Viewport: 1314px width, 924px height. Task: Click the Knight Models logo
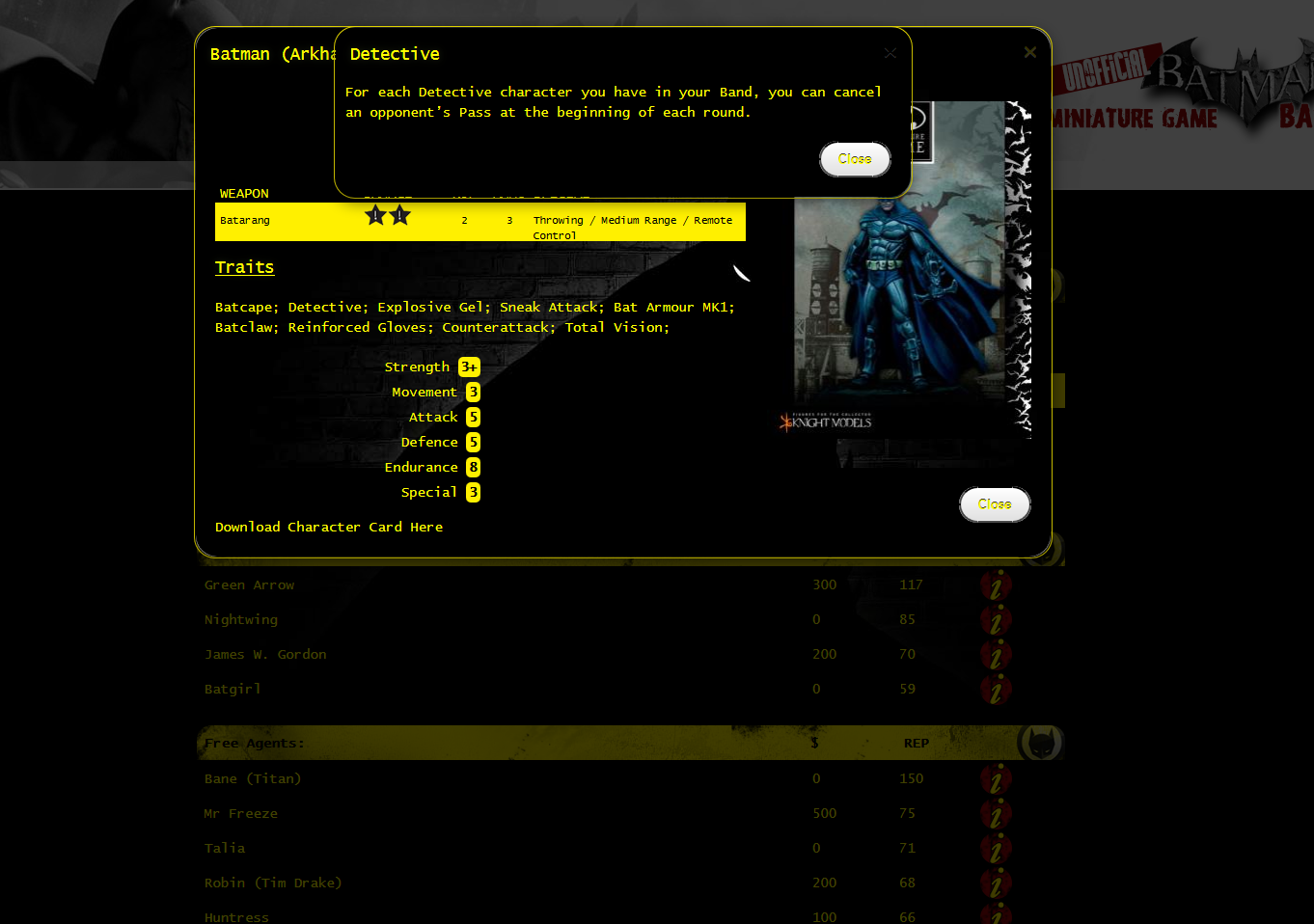click(826, 421)
